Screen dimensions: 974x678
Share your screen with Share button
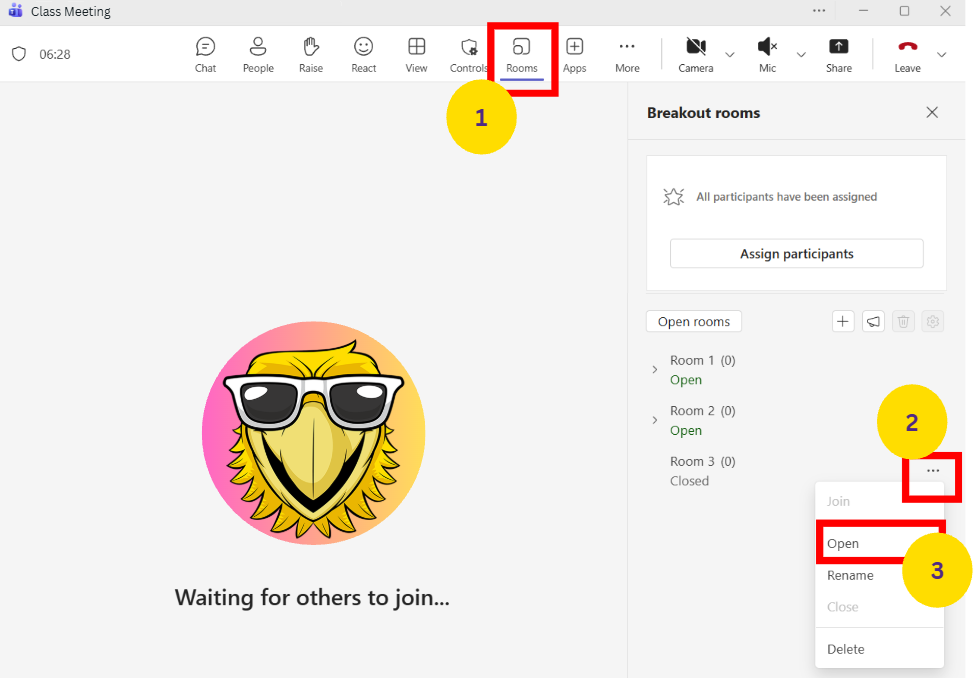click(838, 54)
